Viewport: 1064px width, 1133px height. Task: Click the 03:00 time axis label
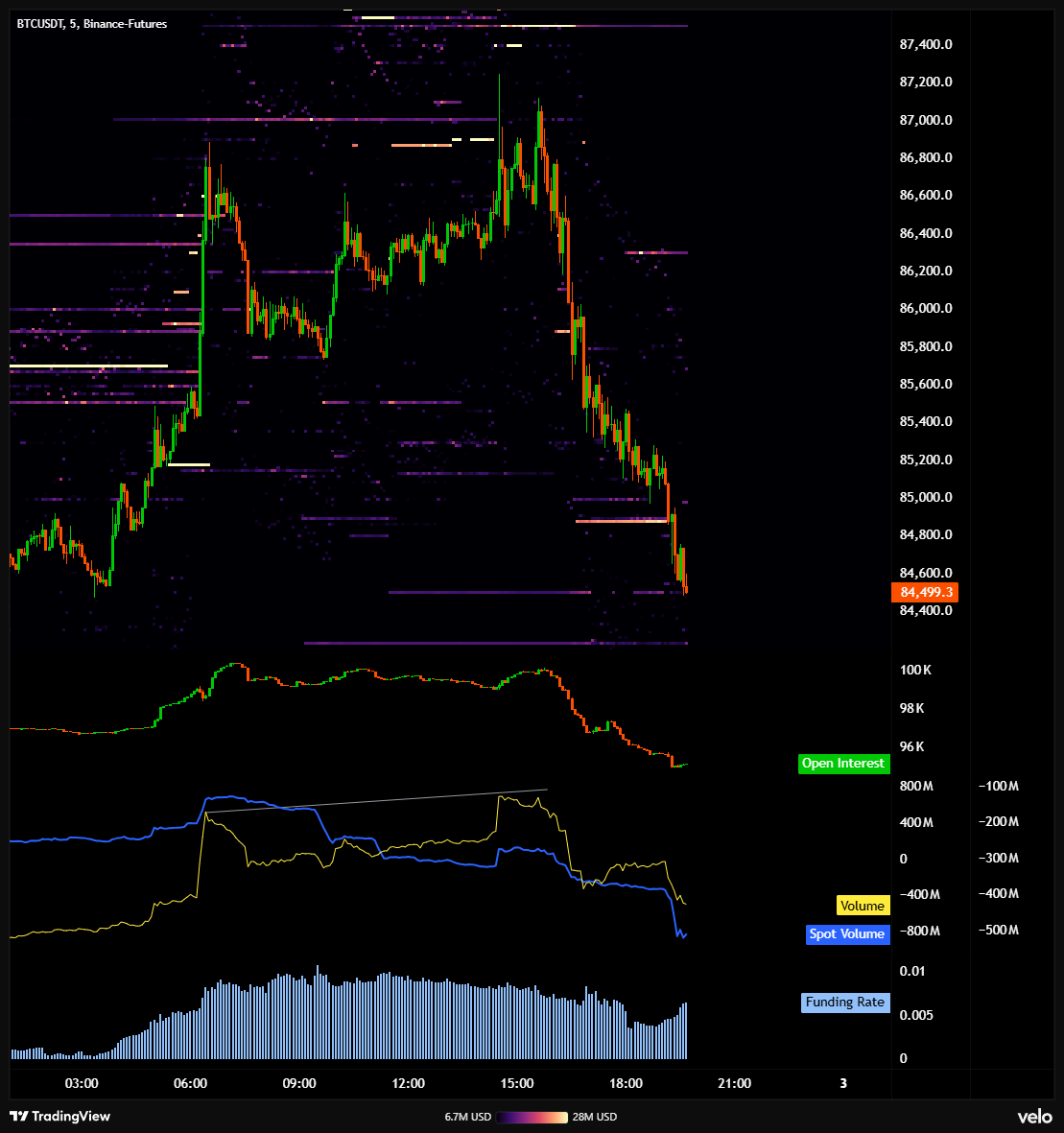82,1084
